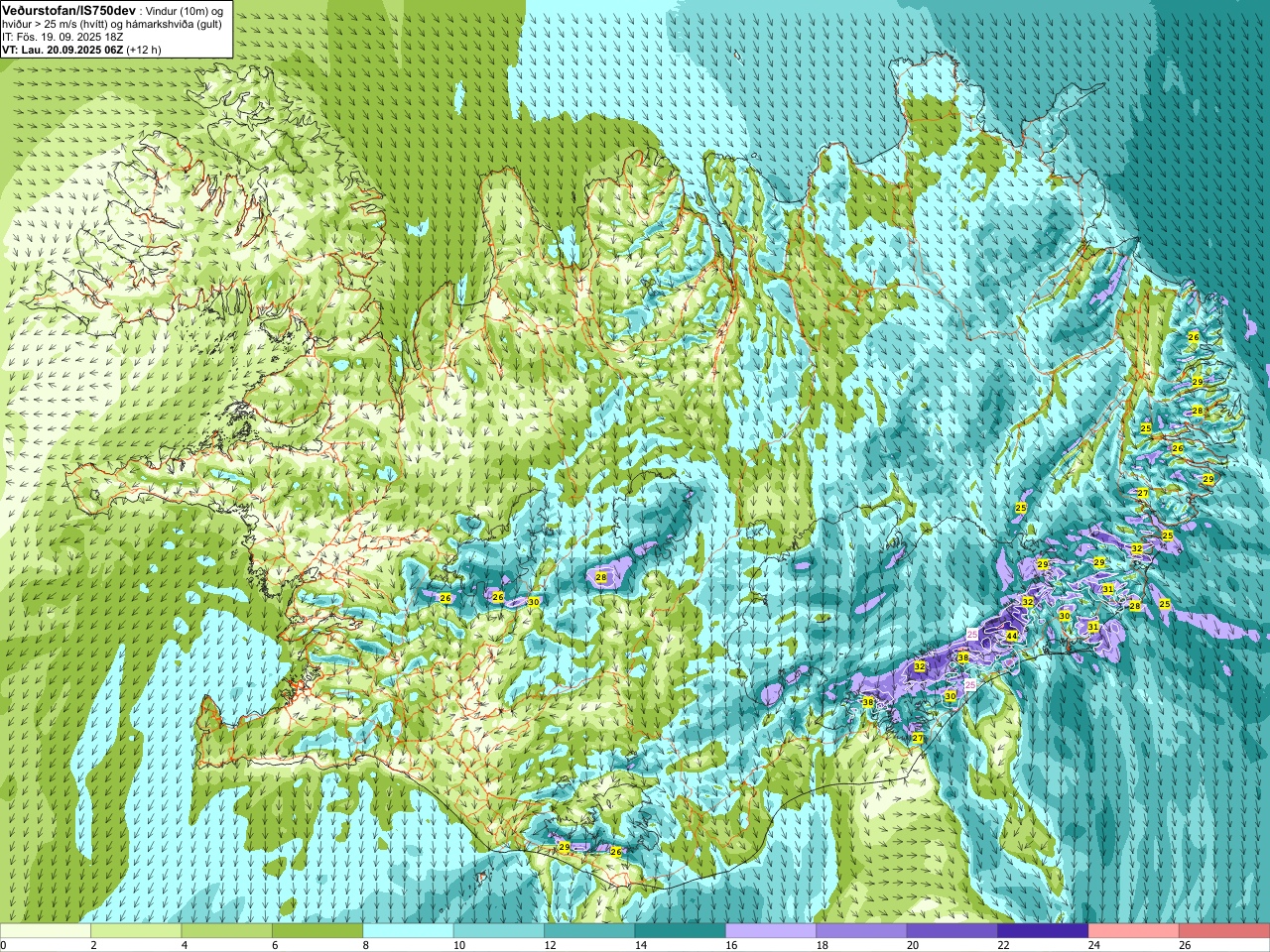1270x952 pixels.
Task: Click the legend scale label 10
Action: (458, 946)
